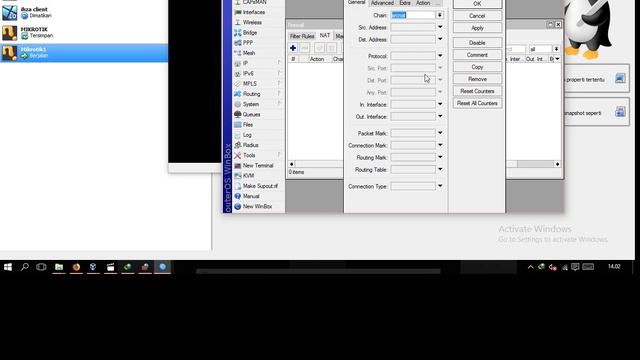Click the Comment button
Viewport: 640px width, 360px height.
point(477,55)
